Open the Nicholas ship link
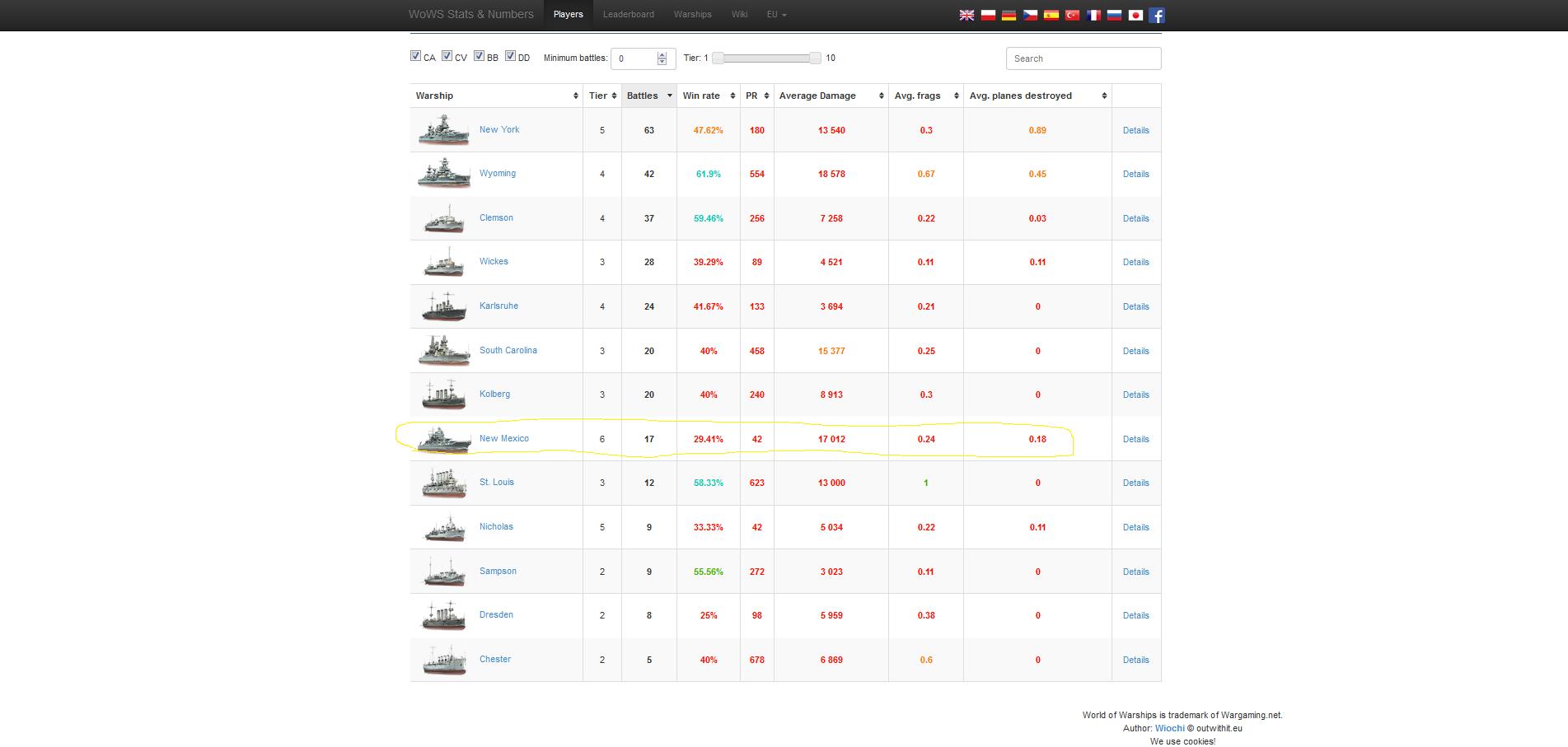Screen dimensions: 1568x747 click(x=496, y=526)
